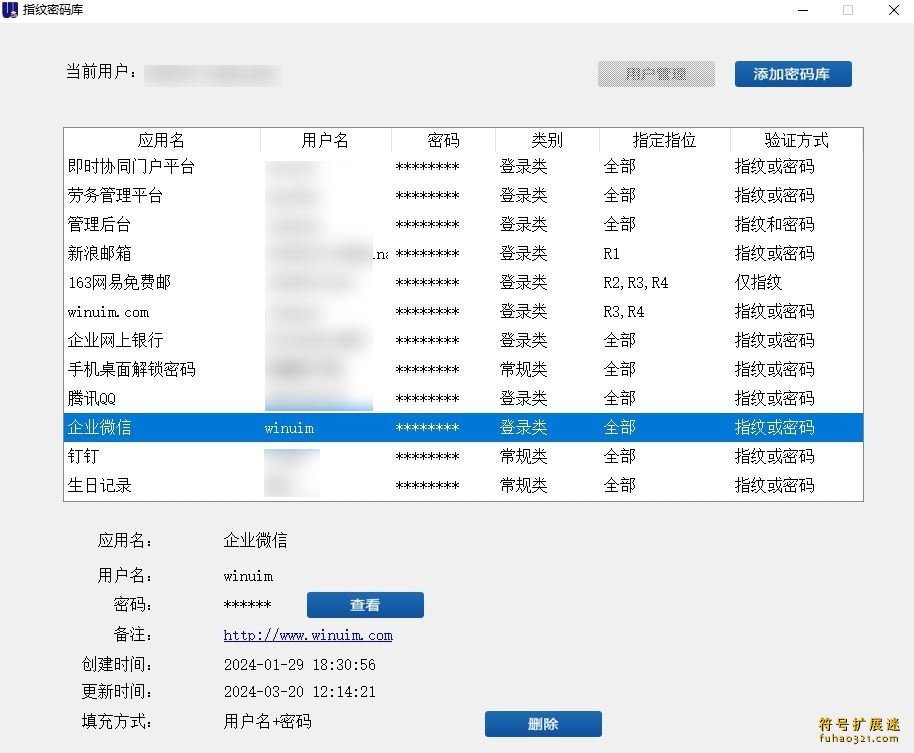914x753 pixels.
Task: Click the 指定指位 column header
Action: tap(664, 141)
